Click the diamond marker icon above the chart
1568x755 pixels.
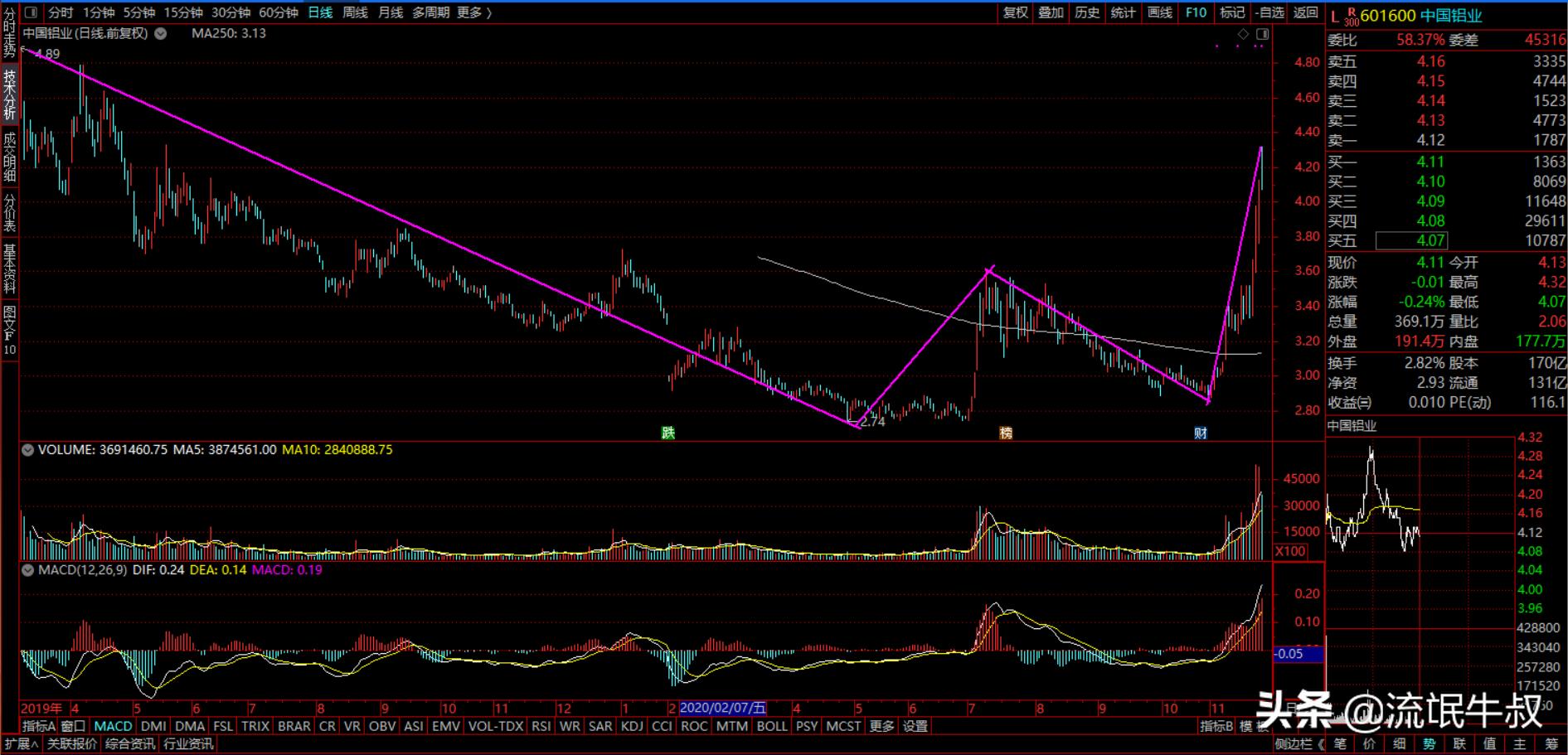pos(1243,34)
